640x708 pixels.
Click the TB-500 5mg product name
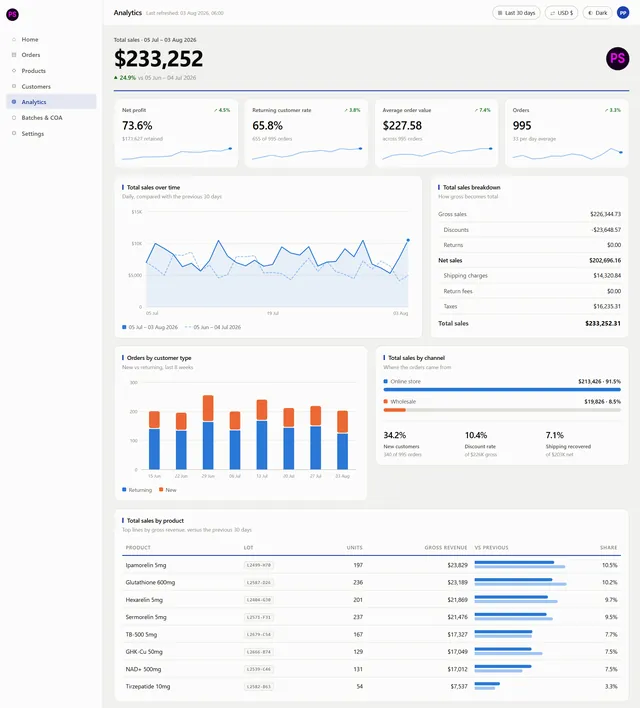pos(141,634)
